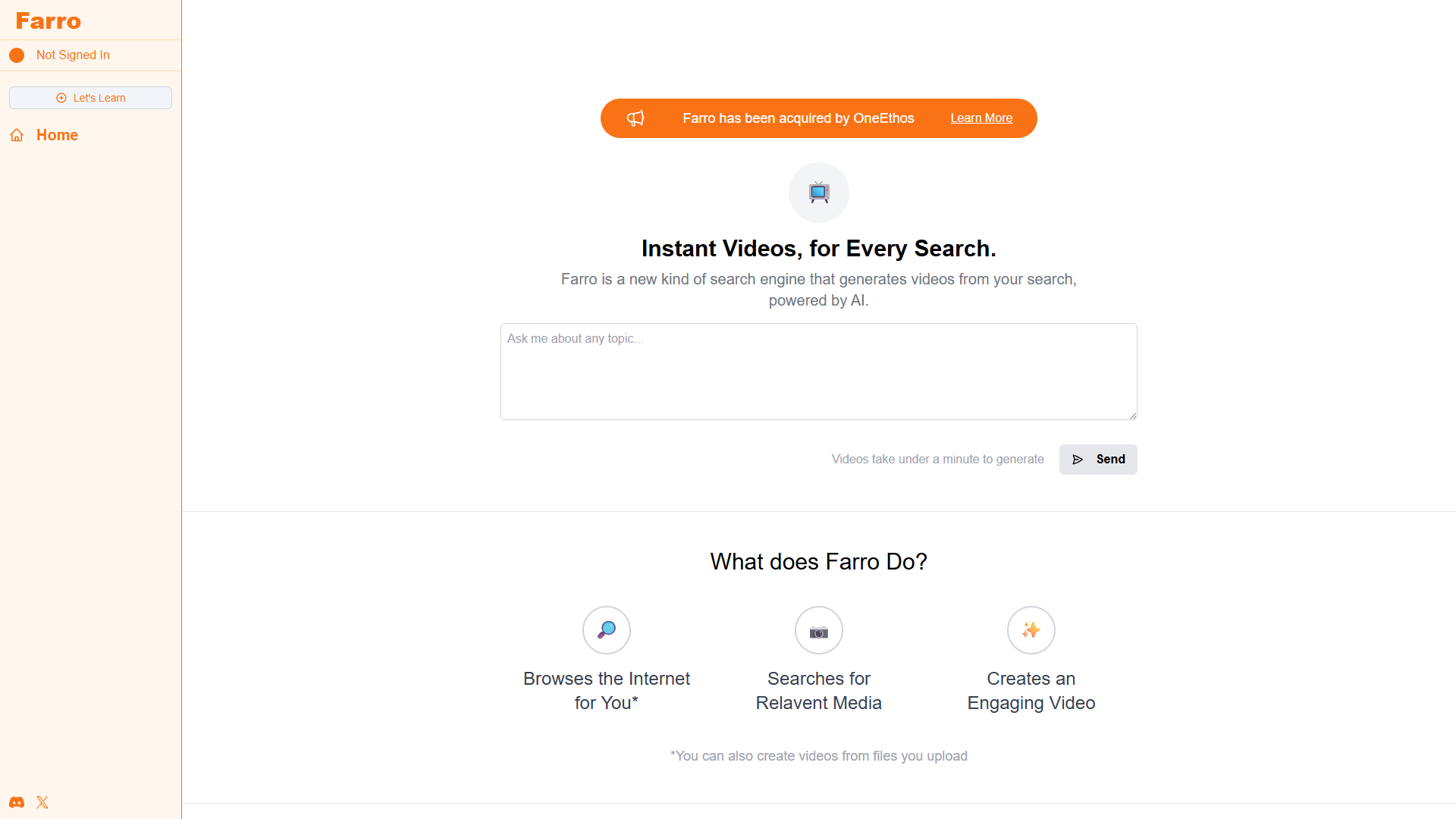This screenshot has width=1456, height=819.
Task: Click the files you upload footnote text
Action: coord(819,756)
